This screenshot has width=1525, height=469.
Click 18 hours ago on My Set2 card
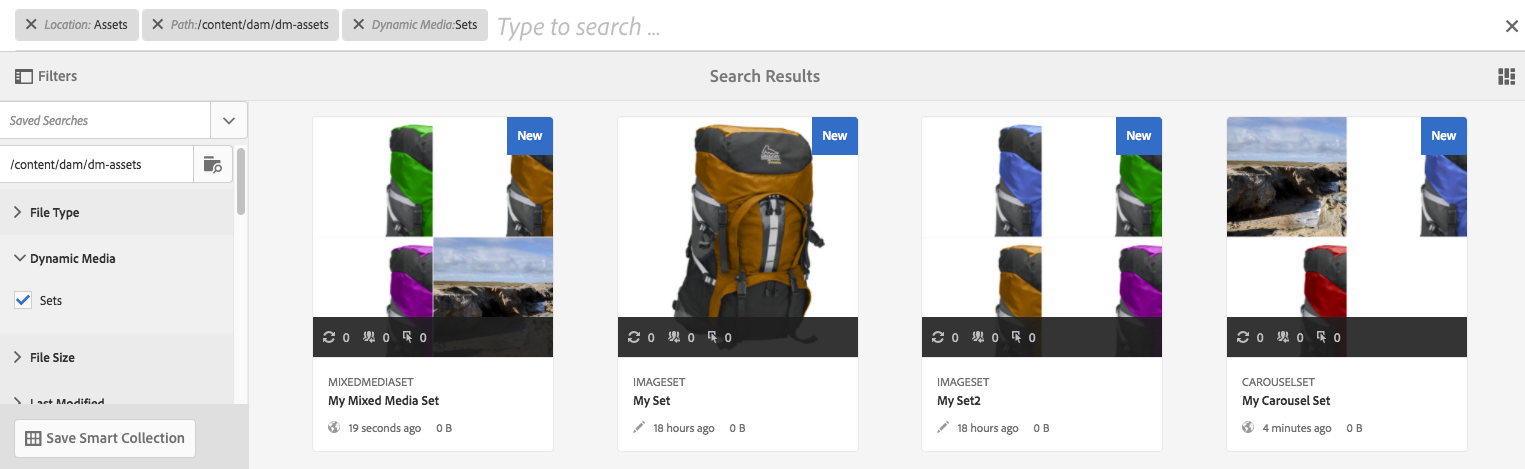coord(988,428)
